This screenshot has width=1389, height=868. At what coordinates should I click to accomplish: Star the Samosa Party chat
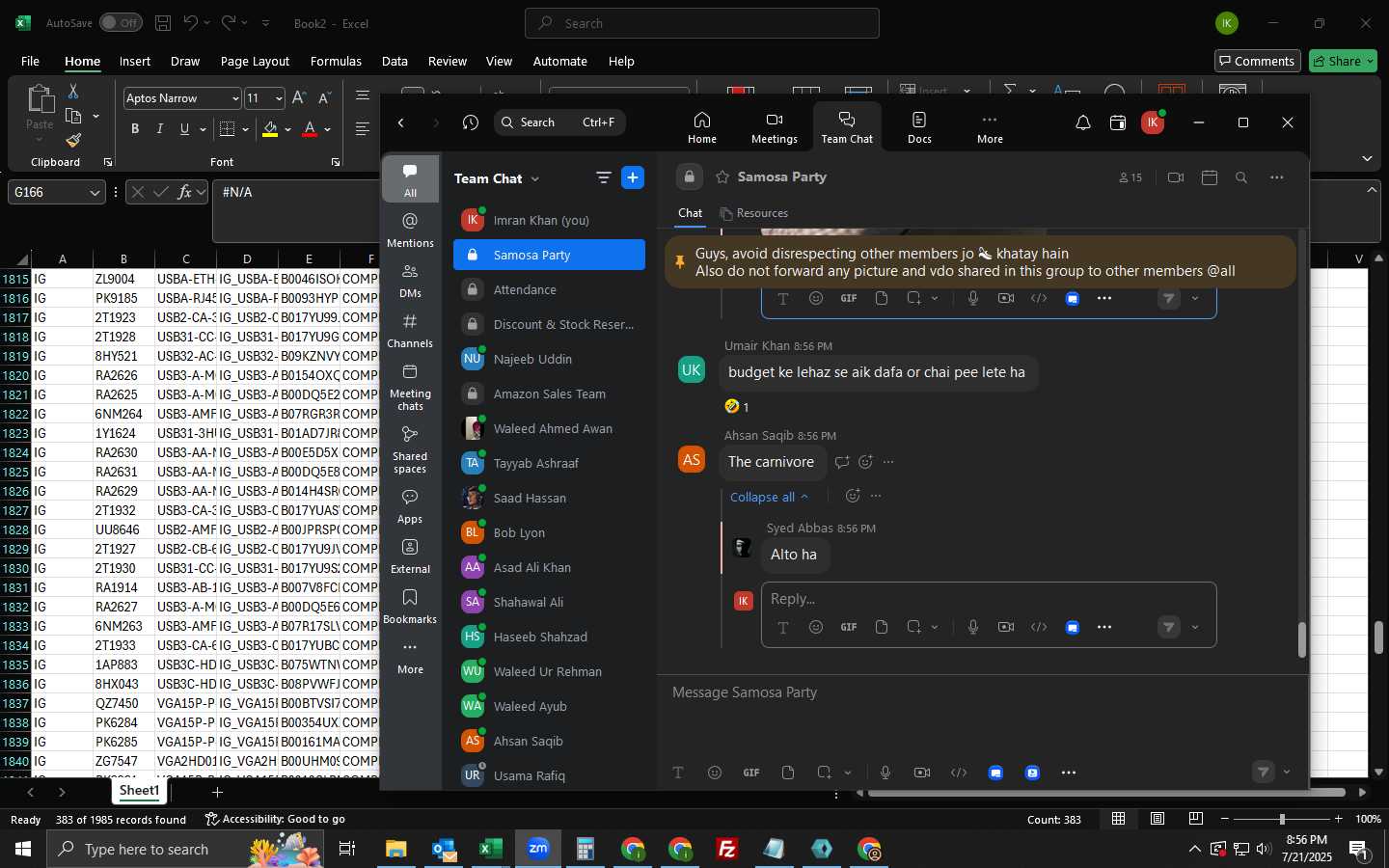[x=722, y=177]
